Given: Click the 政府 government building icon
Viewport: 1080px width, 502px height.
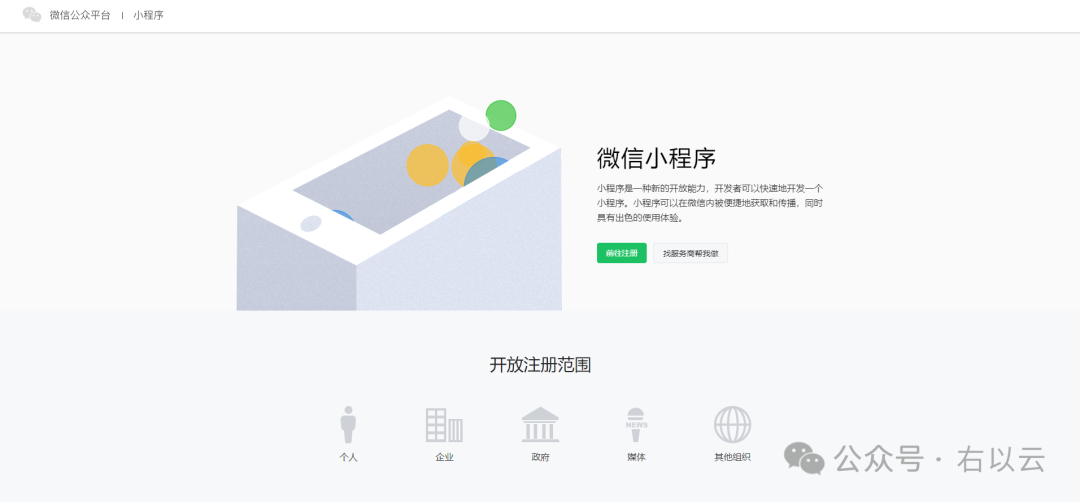Looking at the screenshot, I should 540,424.
